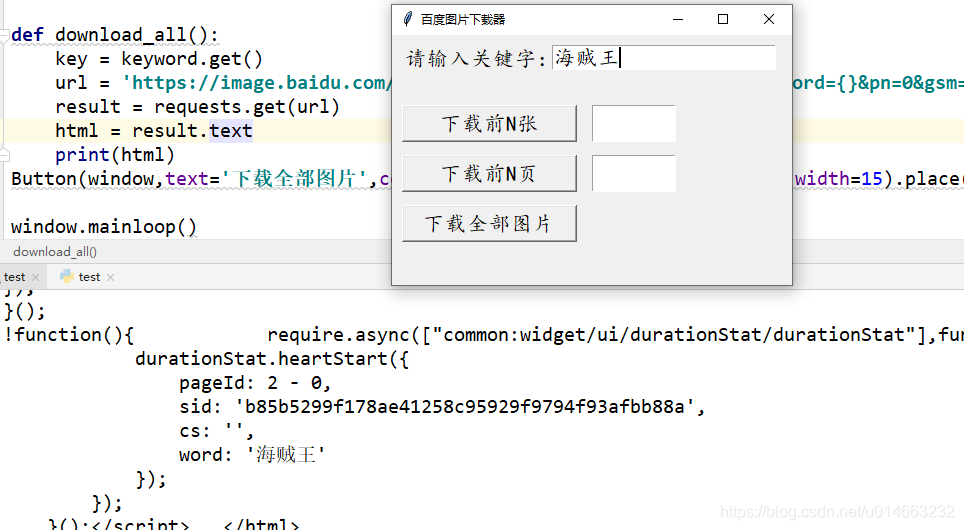The width and height of the screenshot is (964, 530).
Task: Click the 请输入关键字 label
Action: coord(477,58)
